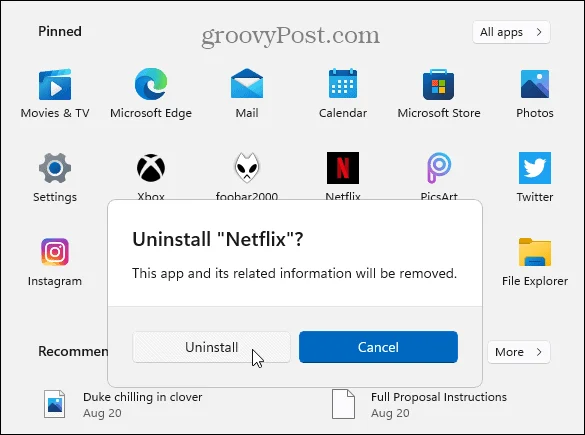
Task: Click the 'Photos' label text
Action: tap(535, 113)
